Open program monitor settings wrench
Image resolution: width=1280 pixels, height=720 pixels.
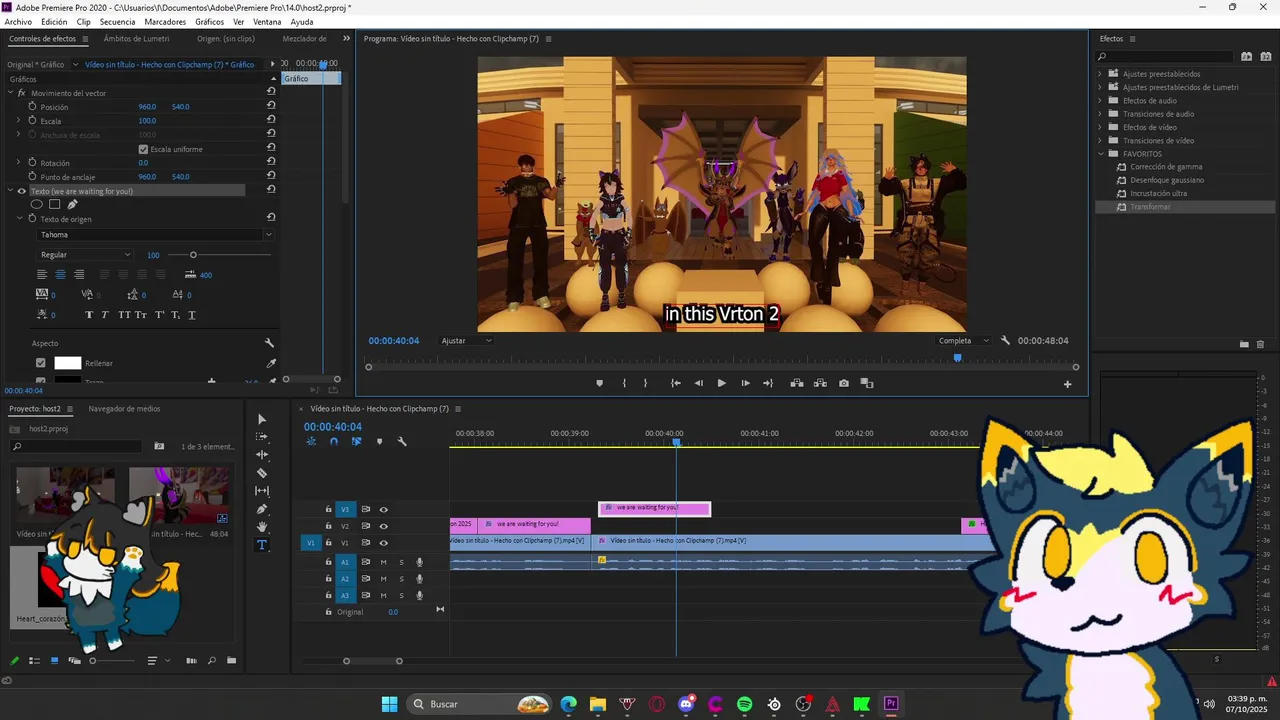point(1005,341)
